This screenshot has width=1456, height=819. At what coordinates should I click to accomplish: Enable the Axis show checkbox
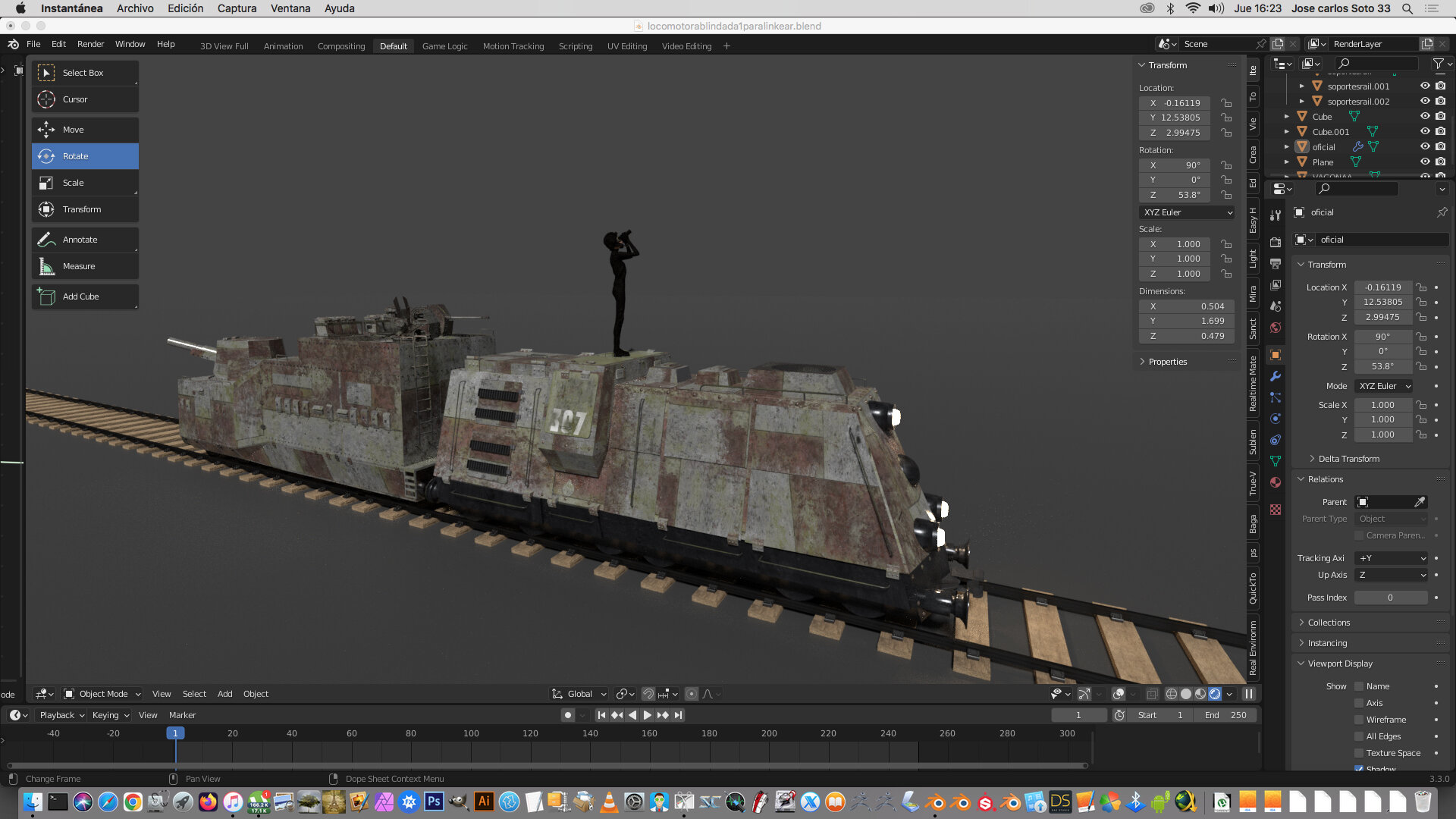[x=1359, y=703]
